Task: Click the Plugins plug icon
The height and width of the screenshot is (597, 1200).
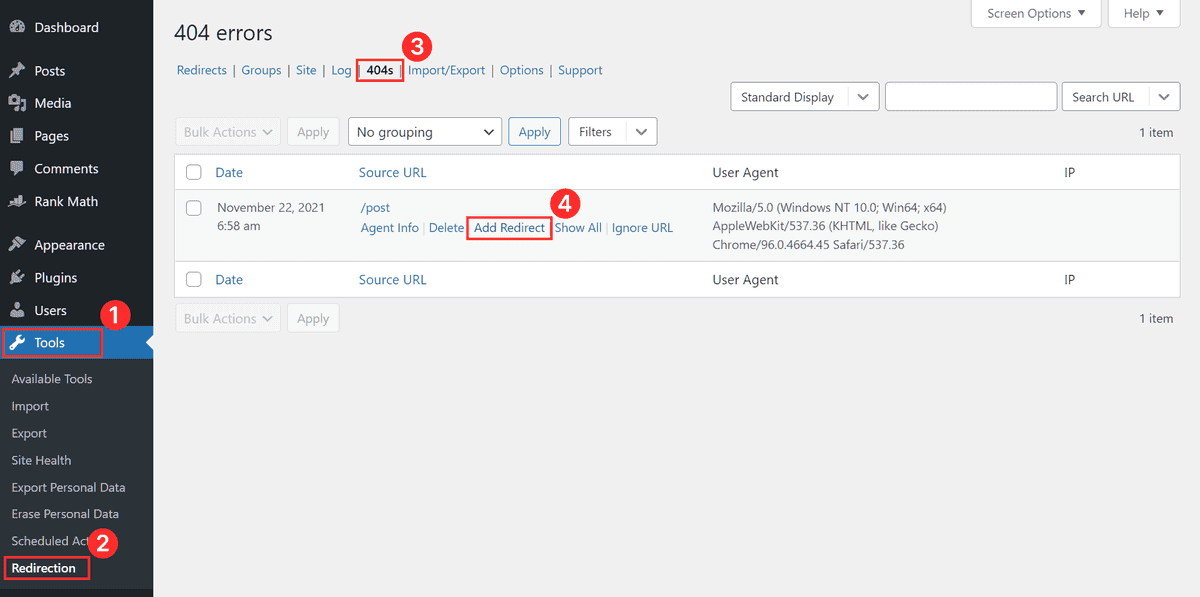Action: pyautogui.click(x=17, y=278)
